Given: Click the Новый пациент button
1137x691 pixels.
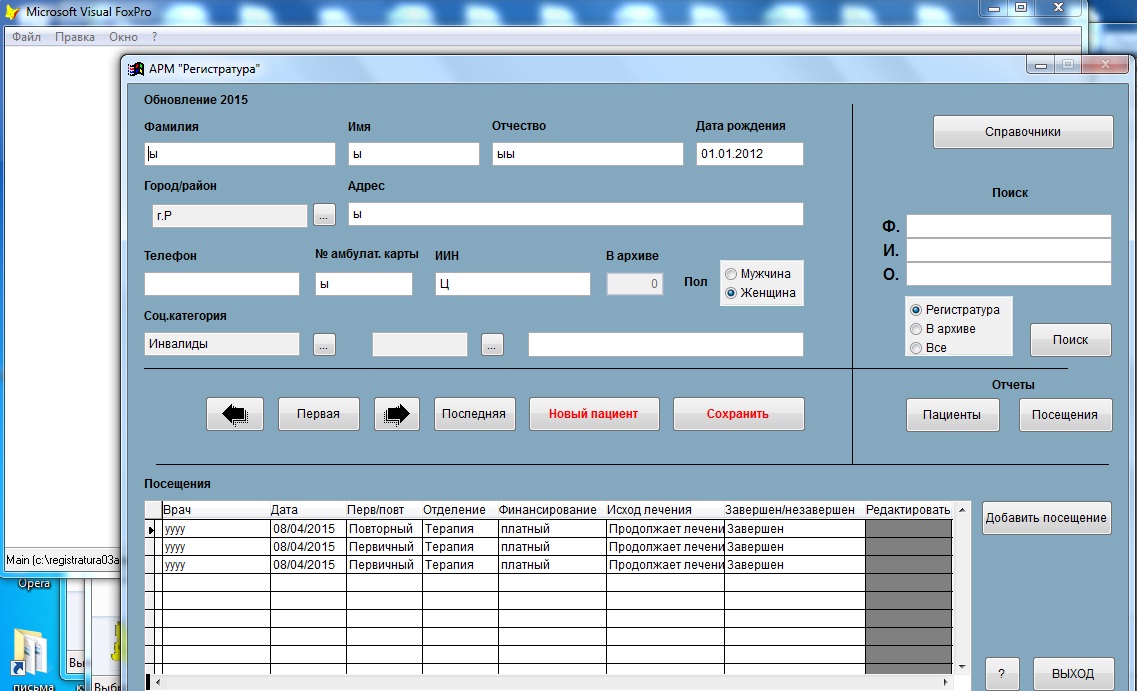Looking at the screenshot, I should point(594,414).
